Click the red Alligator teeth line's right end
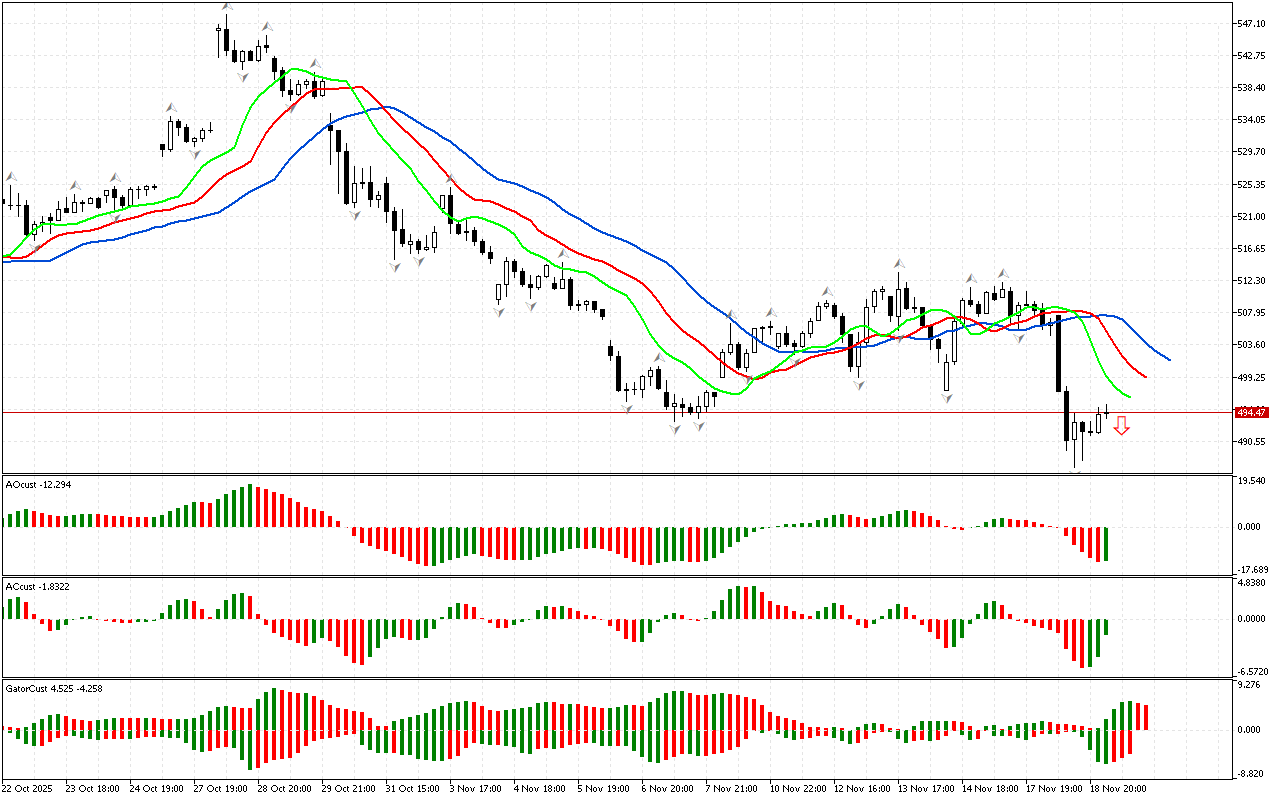Image resolution: width=1280 pixels, height=800 pixels. coord(1145,377)
